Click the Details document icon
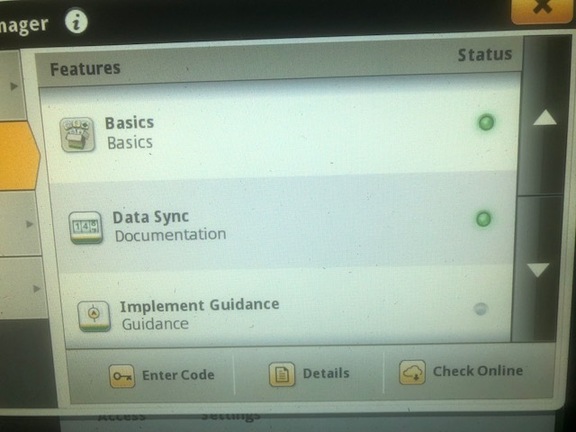This screenshot has width=576, height=432. [x=282, y=374]
